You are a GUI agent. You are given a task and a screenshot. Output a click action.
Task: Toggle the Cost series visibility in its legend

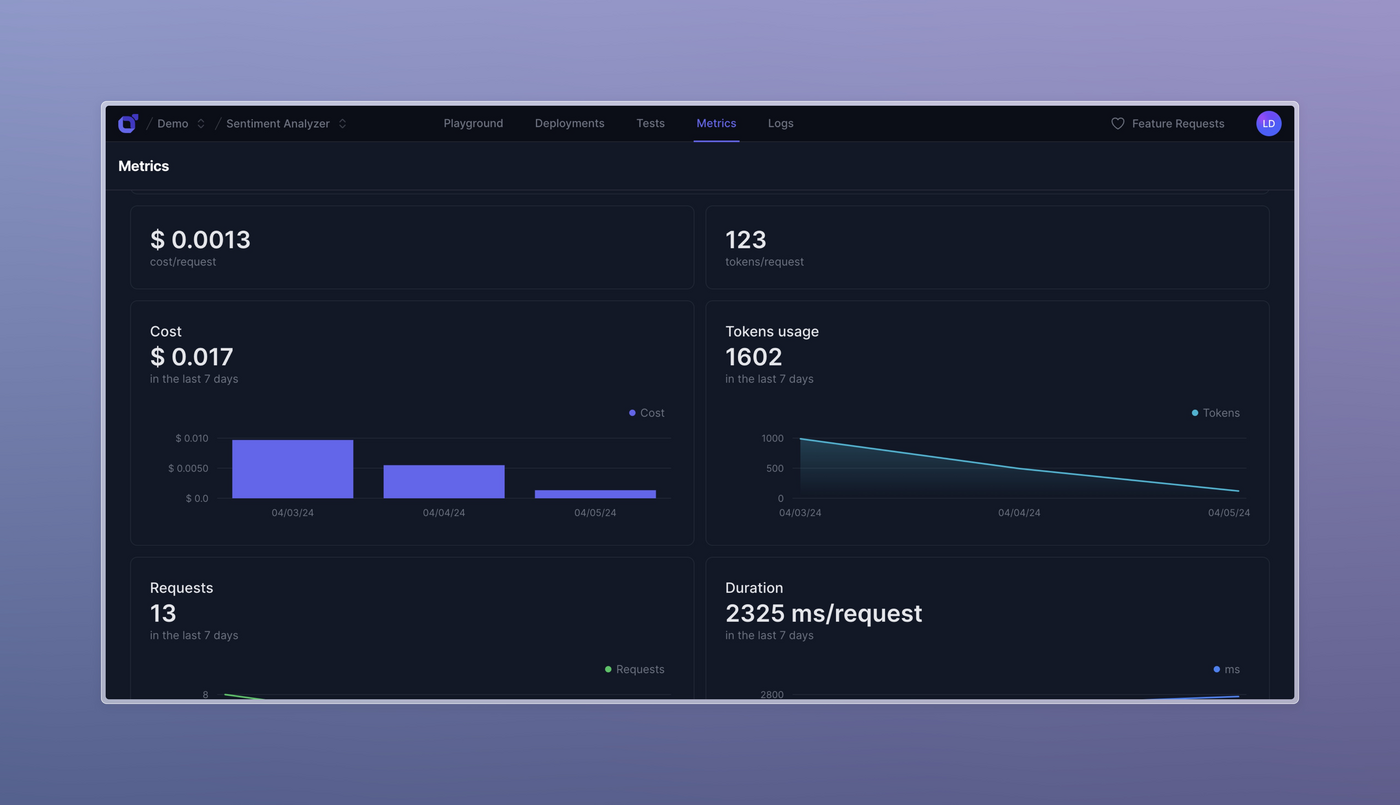[x=645, y=412]
